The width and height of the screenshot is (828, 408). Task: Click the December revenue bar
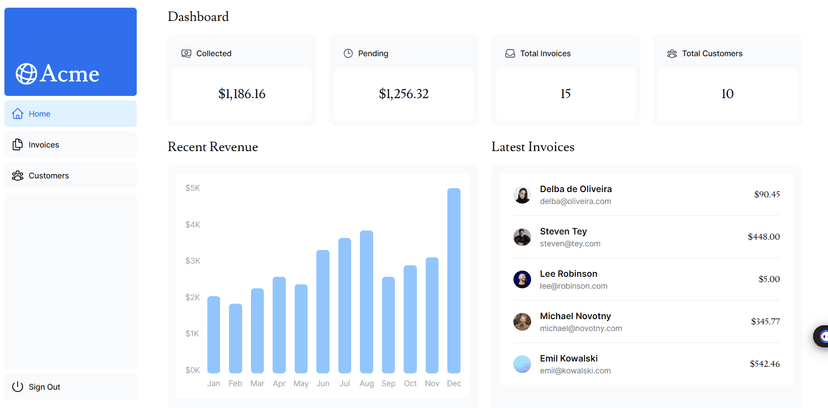[x=454, y=281]
